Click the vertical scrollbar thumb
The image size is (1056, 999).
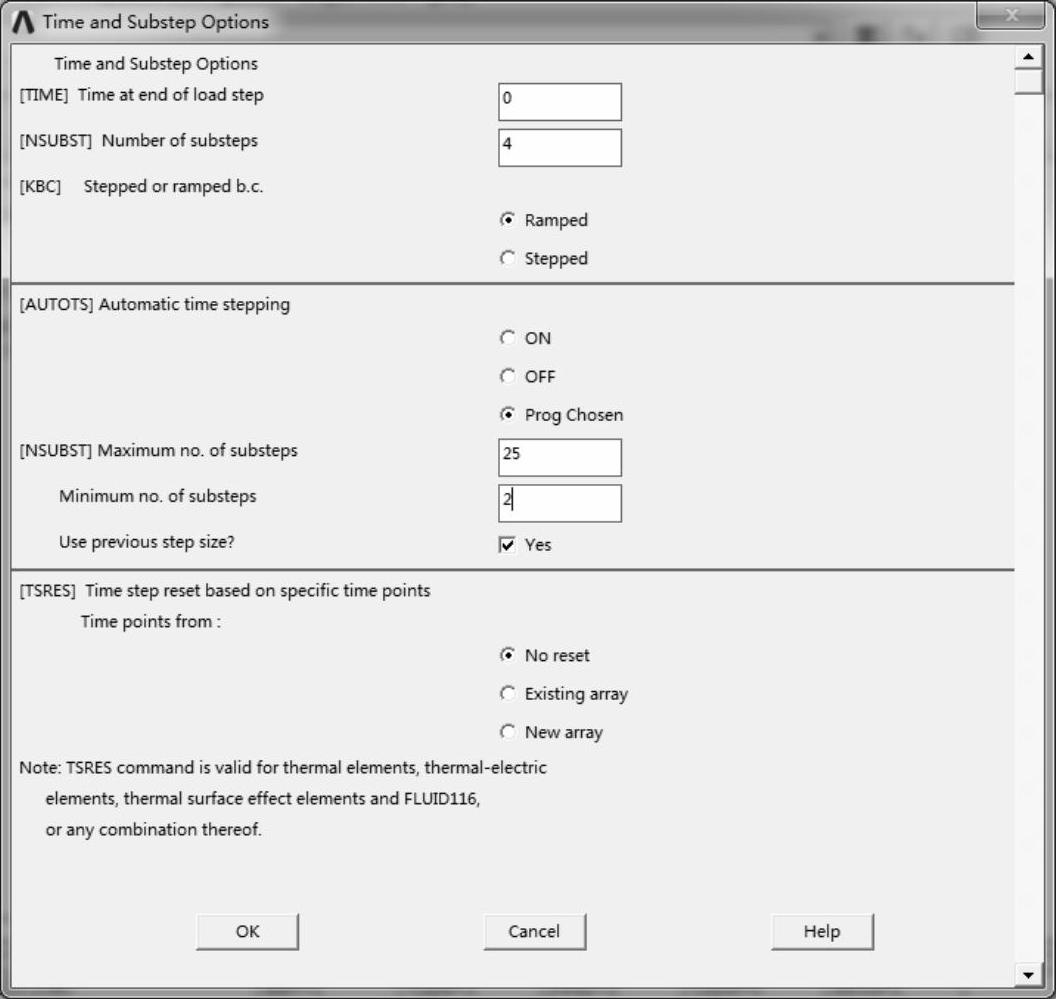[1028, 82]
